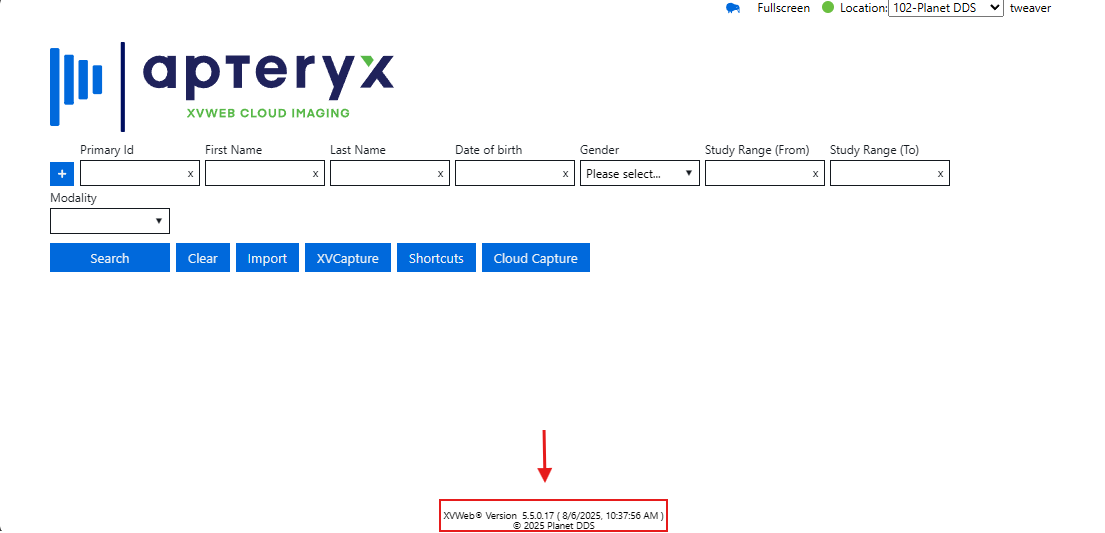This screenshot has width=1105, height=533.
Task: Clear the Last Name field with x
Action: pyautogui.click(x=440, y=174)
